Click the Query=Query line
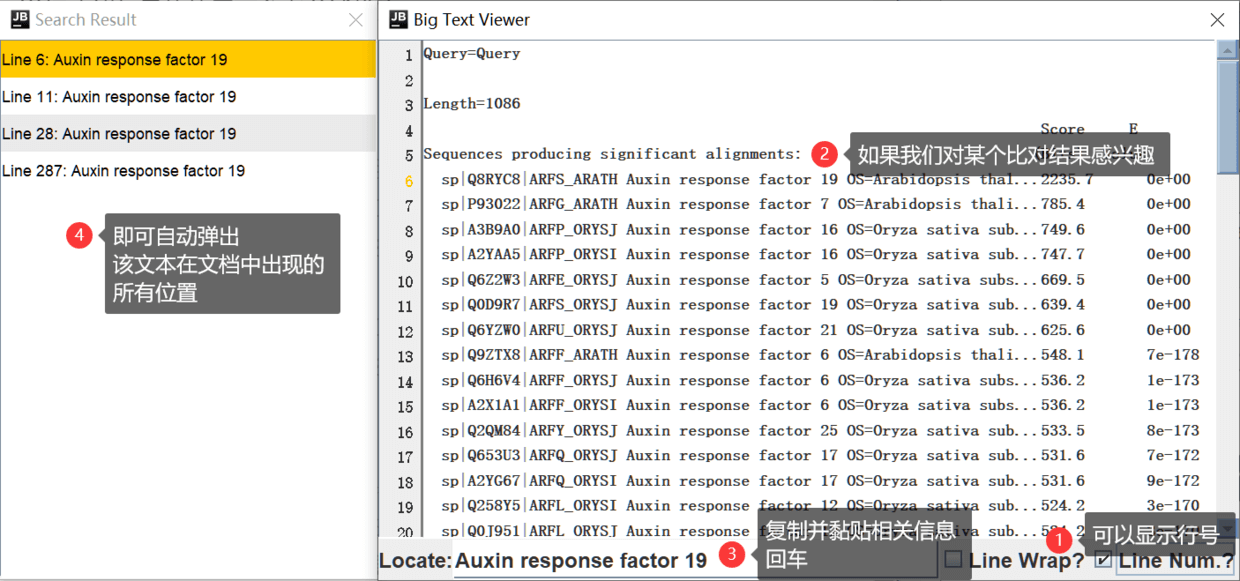Viewport: 1240px width, 581px height. [x=472, y=54]
